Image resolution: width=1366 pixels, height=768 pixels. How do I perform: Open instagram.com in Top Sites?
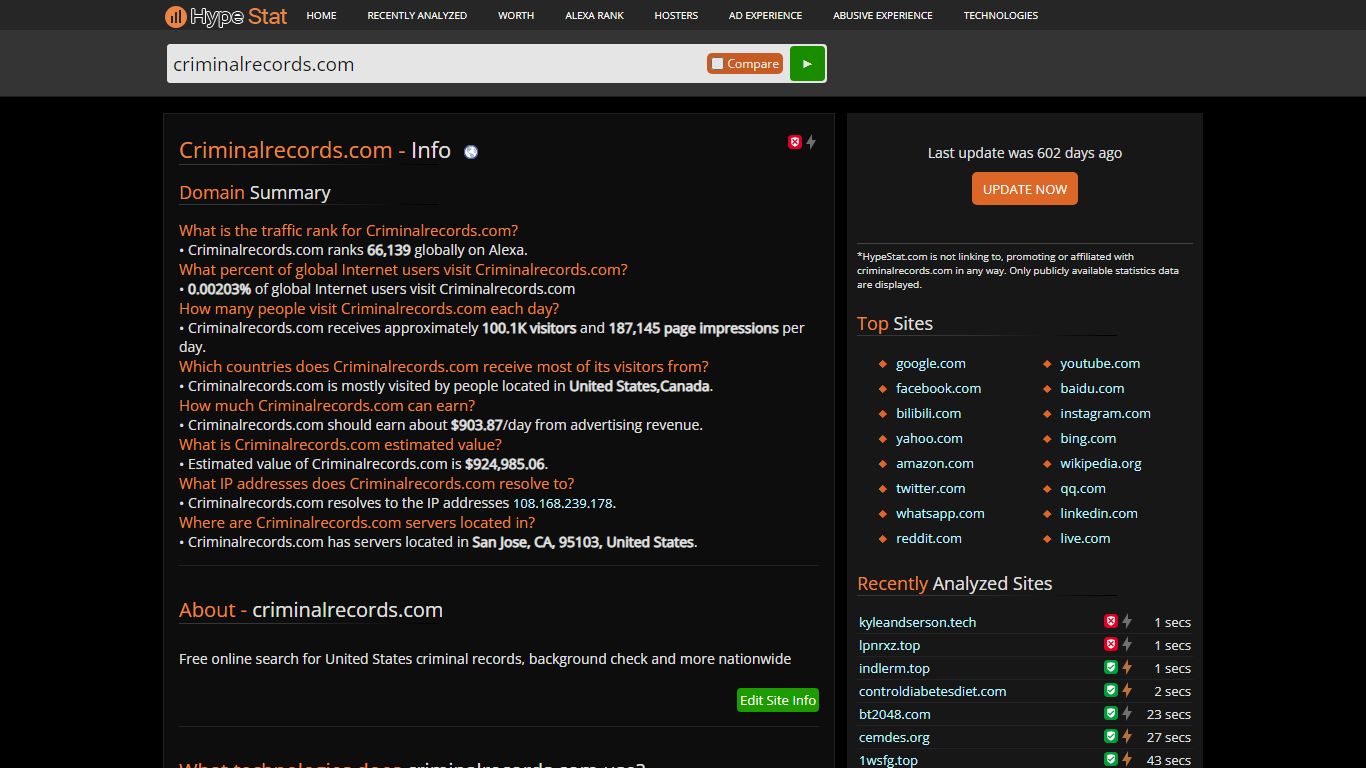click(1105, 413)
